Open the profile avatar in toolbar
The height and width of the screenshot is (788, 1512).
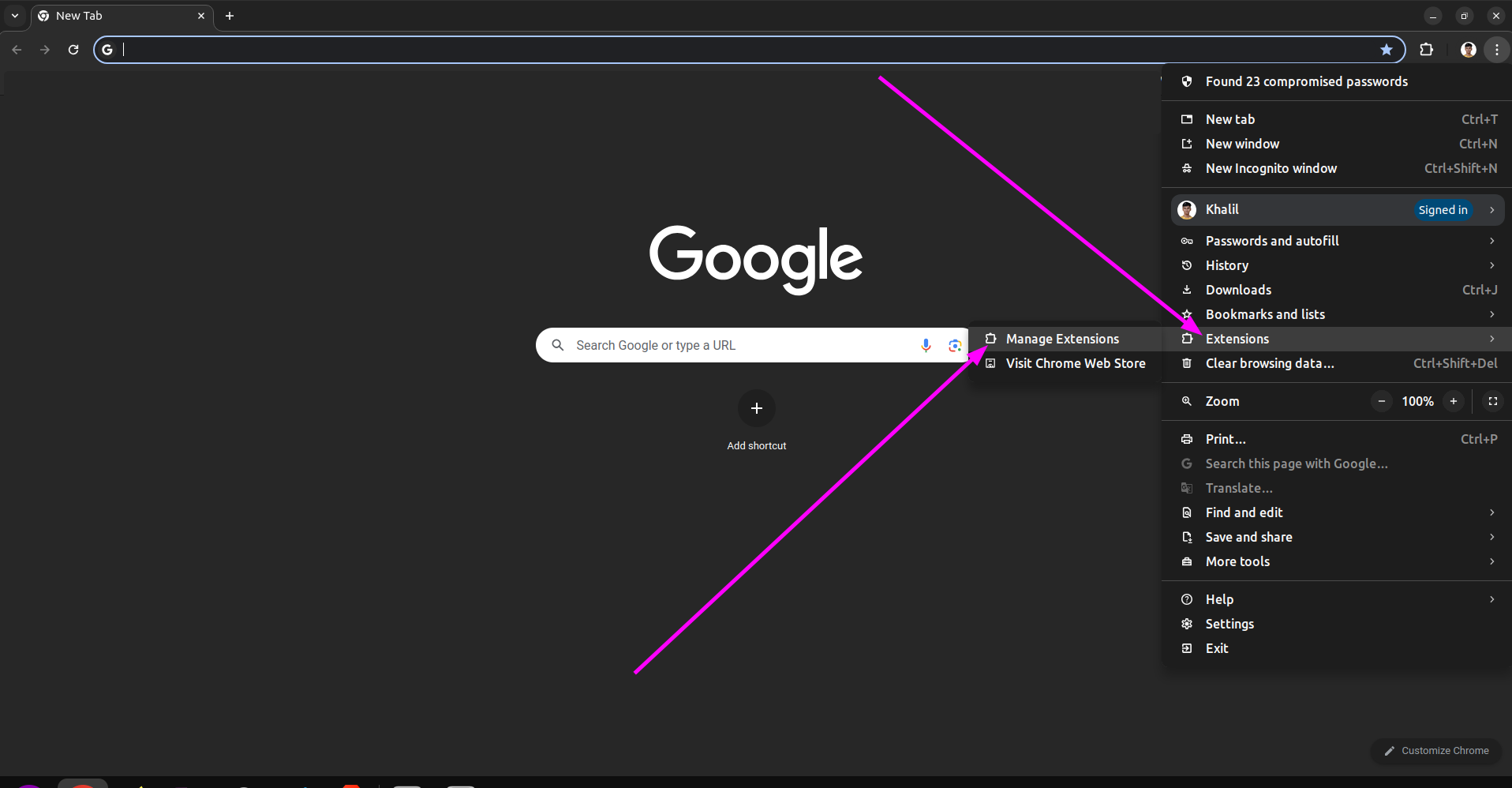[x=1468, y=50]
